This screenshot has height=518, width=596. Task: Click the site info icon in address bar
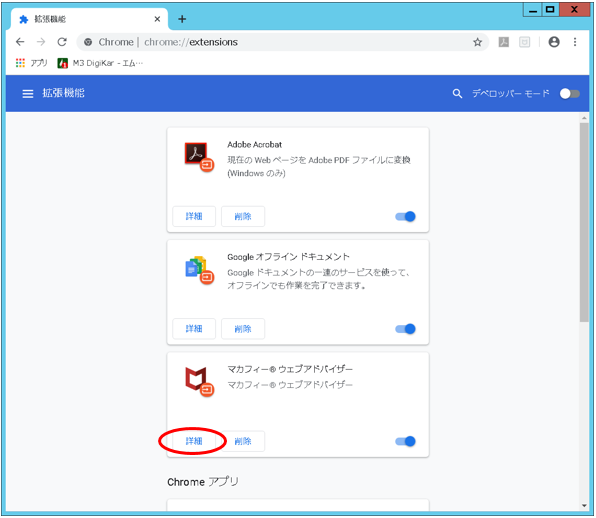pyautogui.click(x=88, y=42)
